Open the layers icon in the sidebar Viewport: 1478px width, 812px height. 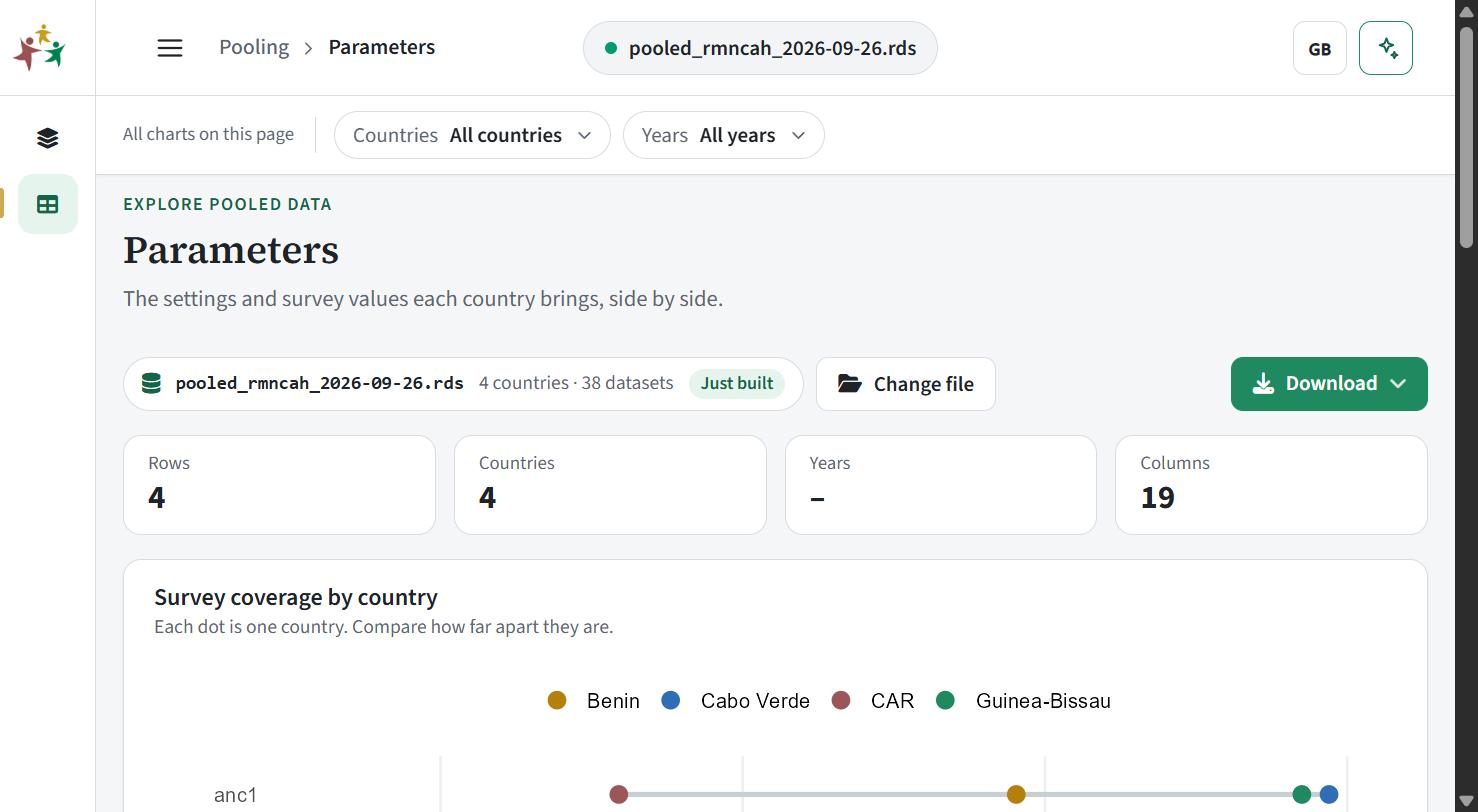pyautogui.click(x=47, y=138)
